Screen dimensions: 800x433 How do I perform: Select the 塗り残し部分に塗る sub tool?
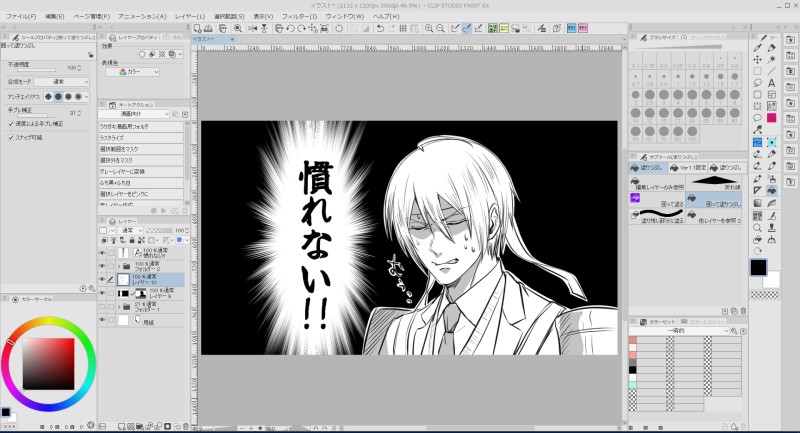click(x=657, y=216)
